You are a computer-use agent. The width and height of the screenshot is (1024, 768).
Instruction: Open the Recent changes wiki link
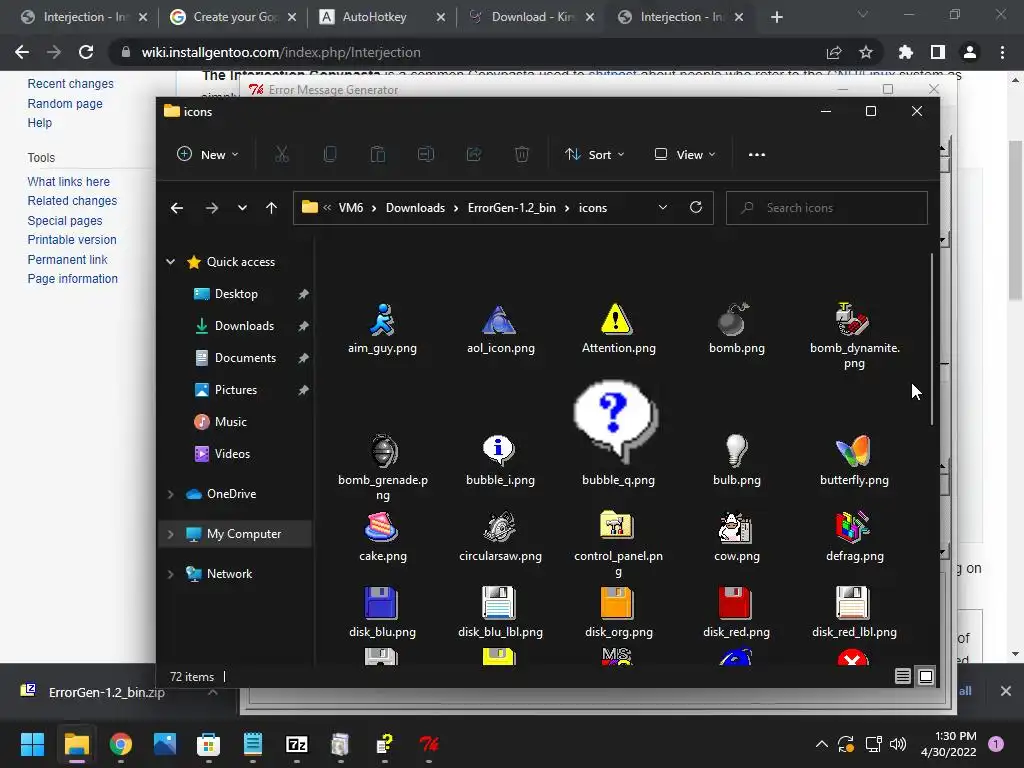tap(71, 84)
